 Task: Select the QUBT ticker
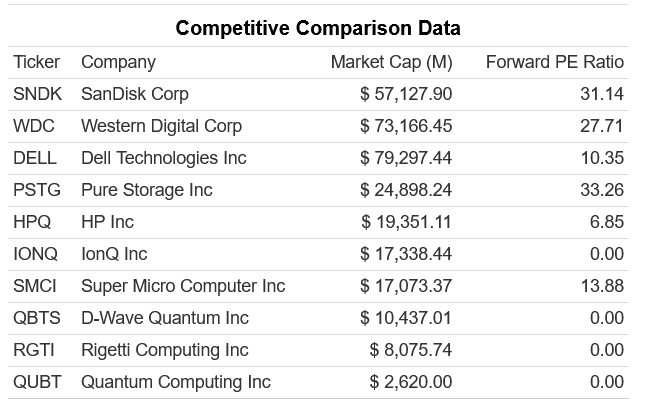(36, 382)
